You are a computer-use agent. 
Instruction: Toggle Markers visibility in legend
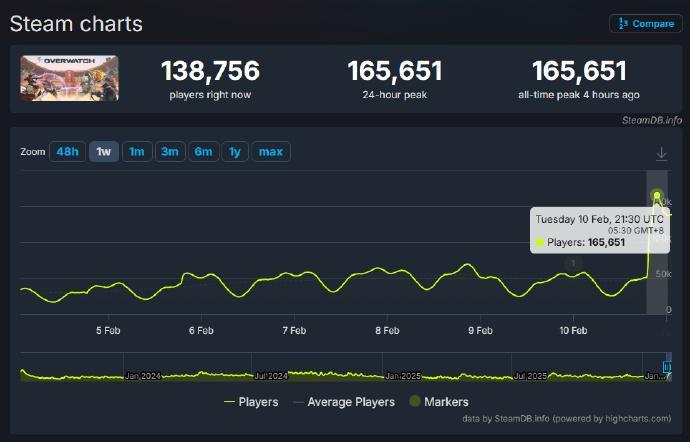(439, 401)
